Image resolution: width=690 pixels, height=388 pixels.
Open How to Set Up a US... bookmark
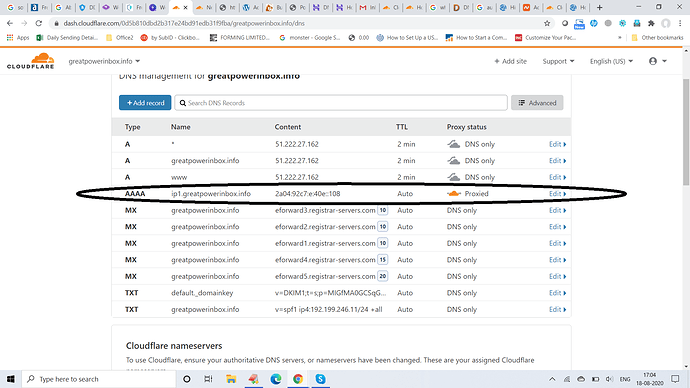(407, 38)
